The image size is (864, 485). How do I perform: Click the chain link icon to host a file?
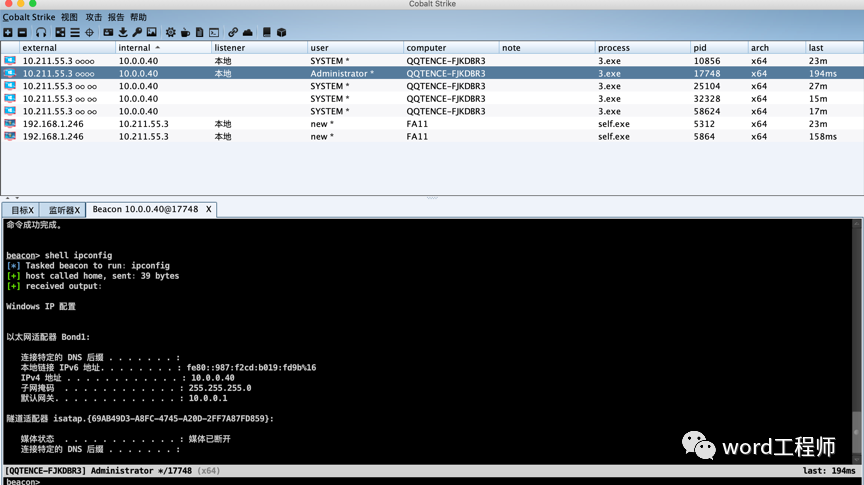233,33
